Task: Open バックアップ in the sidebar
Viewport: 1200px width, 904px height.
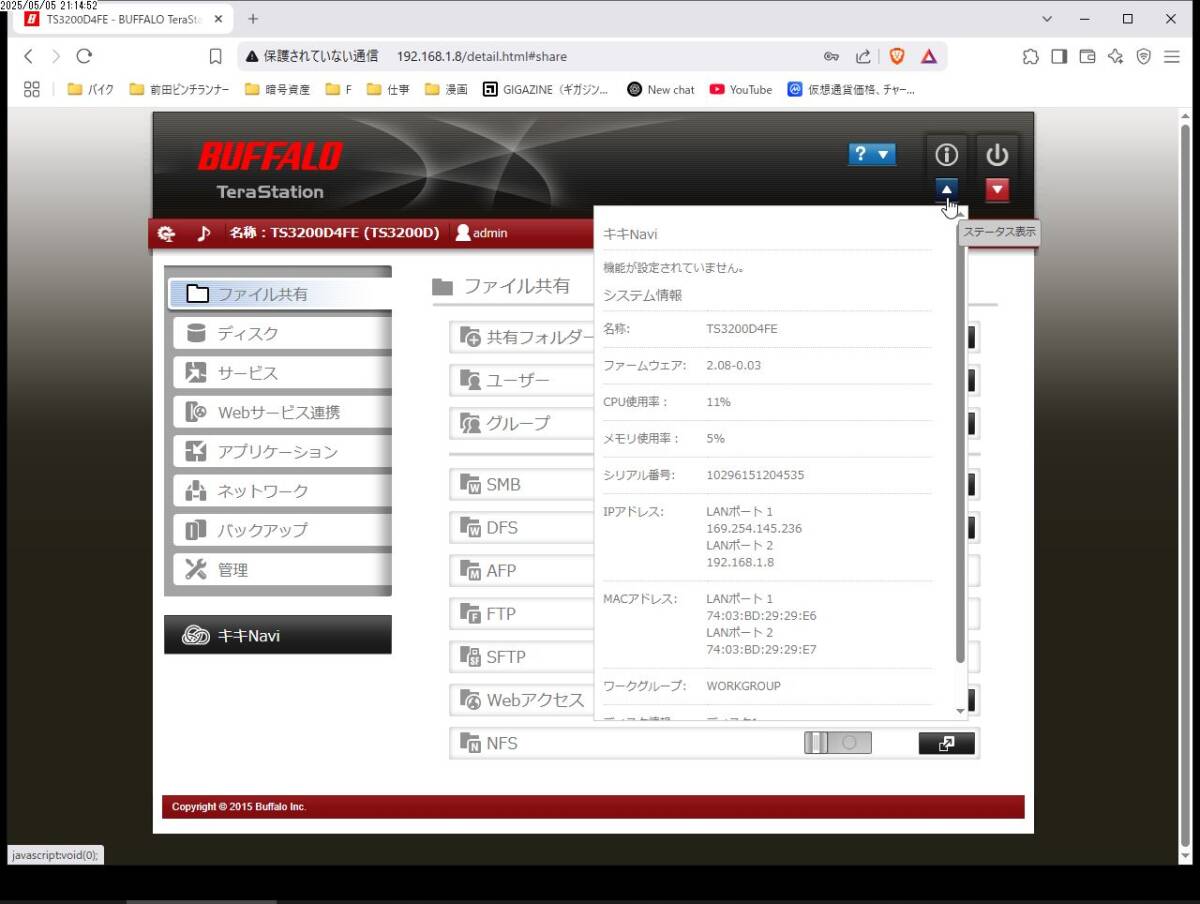Action: [282, 530]
